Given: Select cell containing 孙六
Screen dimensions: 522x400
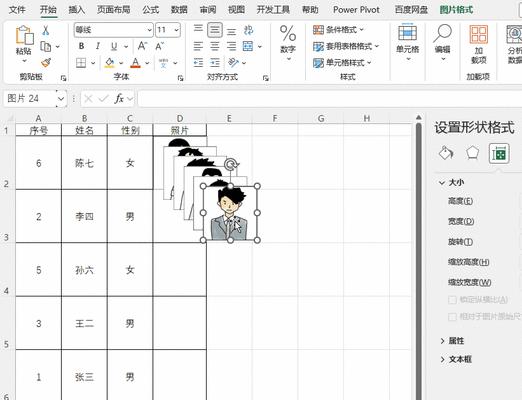Looking at the screenshot, I should [84, 270].
